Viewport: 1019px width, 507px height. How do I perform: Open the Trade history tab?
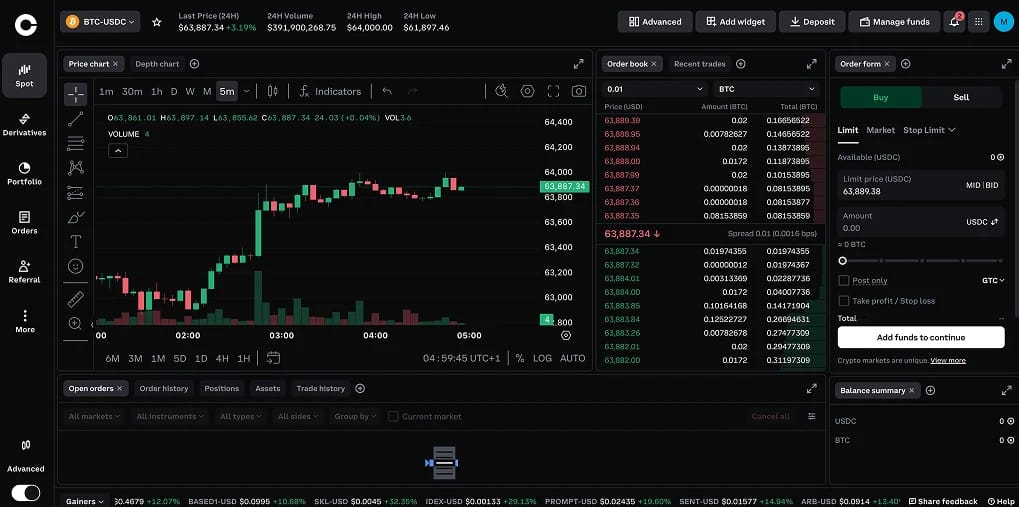(320, 388)
